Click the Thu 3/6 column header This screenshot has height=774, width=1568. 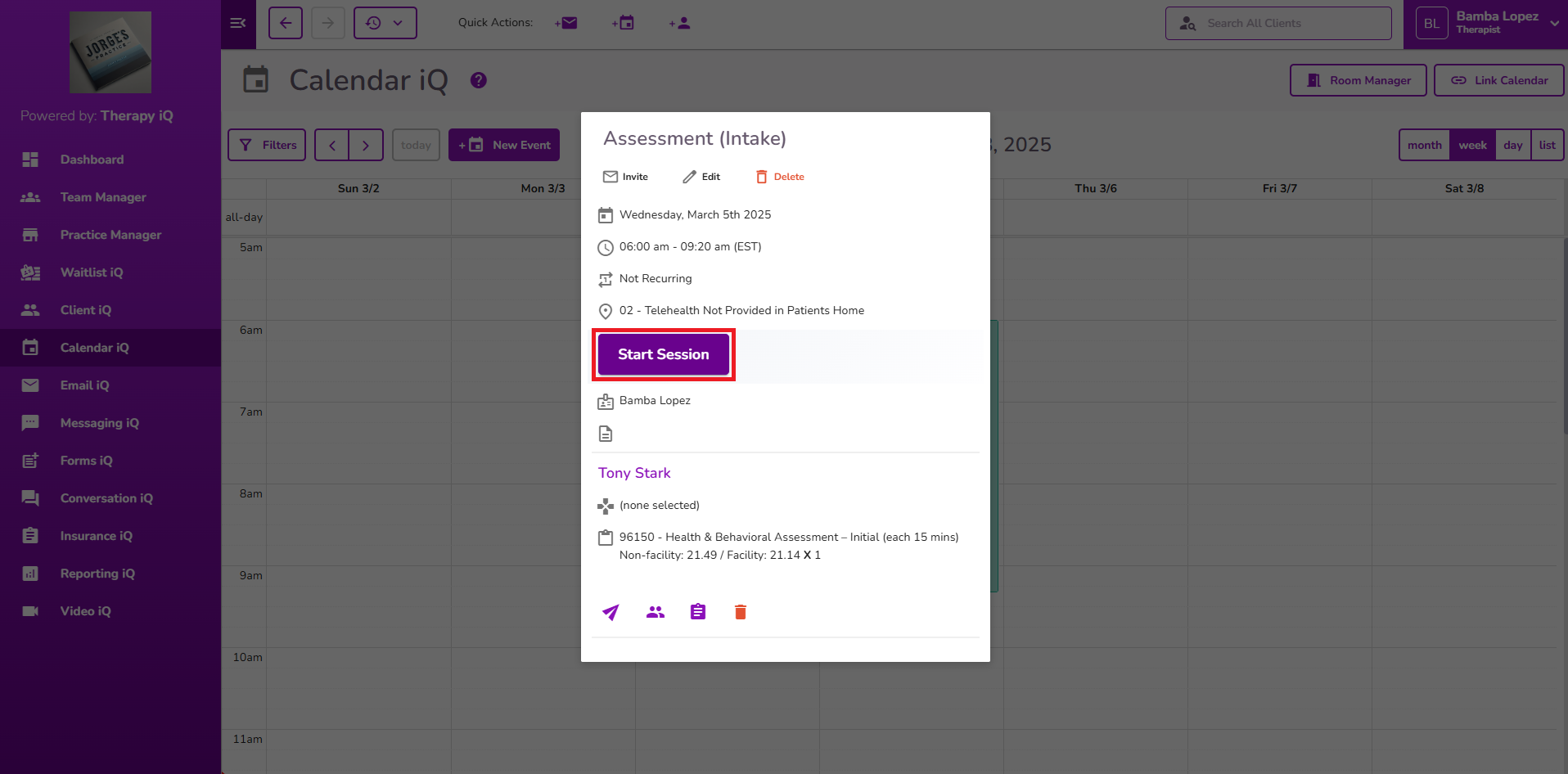tap(1096, 188)
